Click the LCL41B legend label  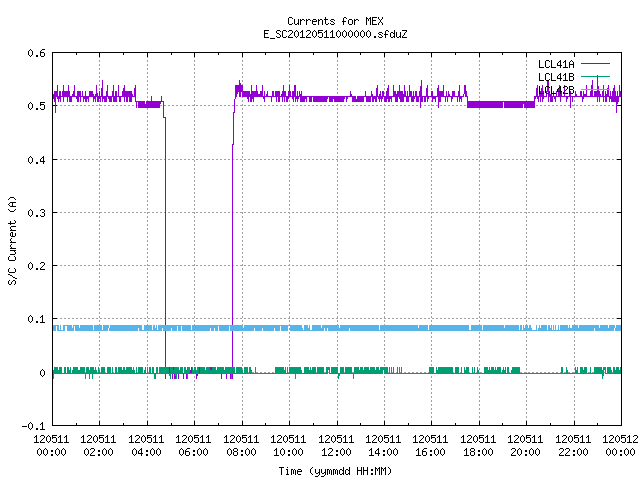click(556, 77)
